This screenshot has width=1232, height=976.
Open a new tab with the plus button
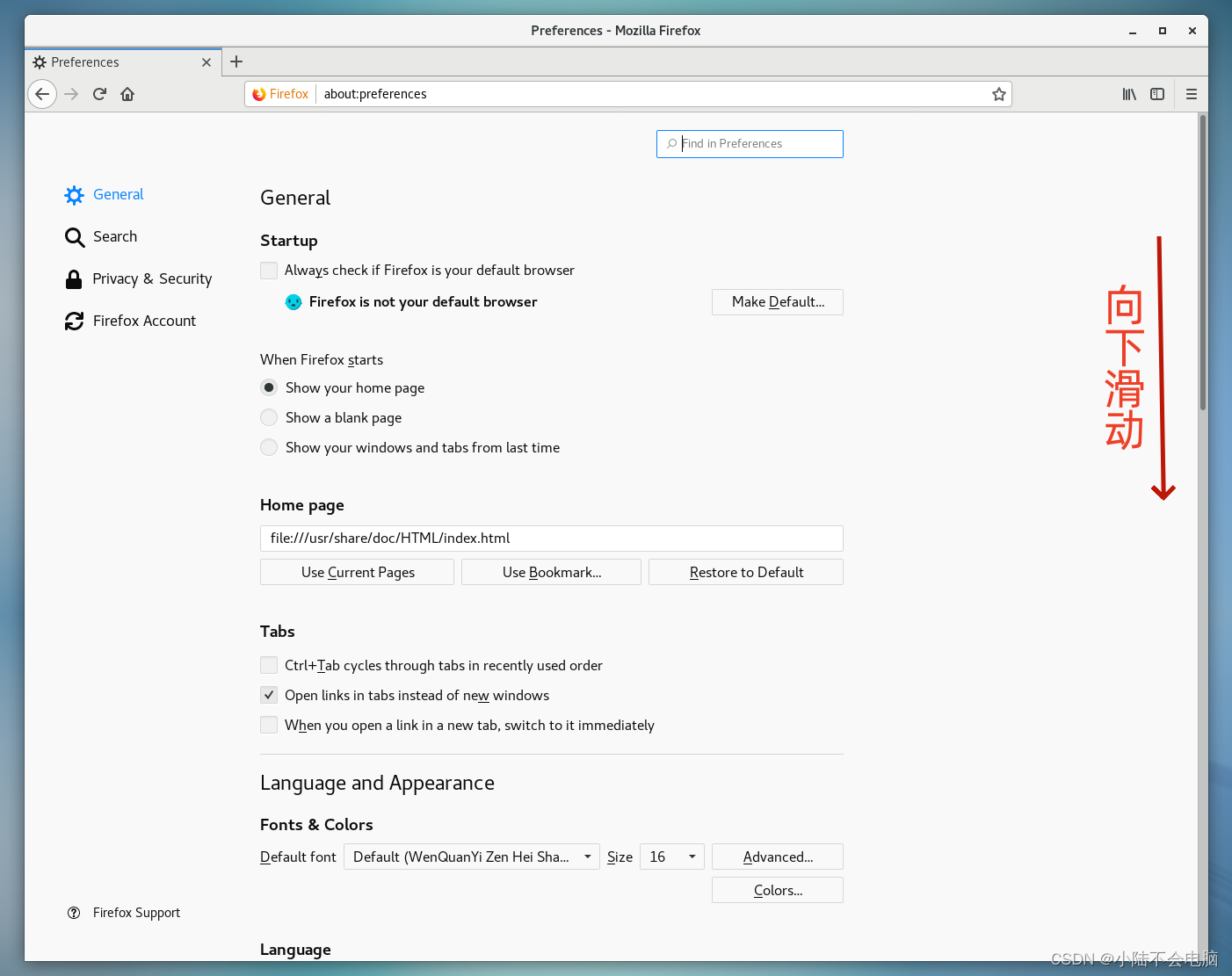[236, 61]
